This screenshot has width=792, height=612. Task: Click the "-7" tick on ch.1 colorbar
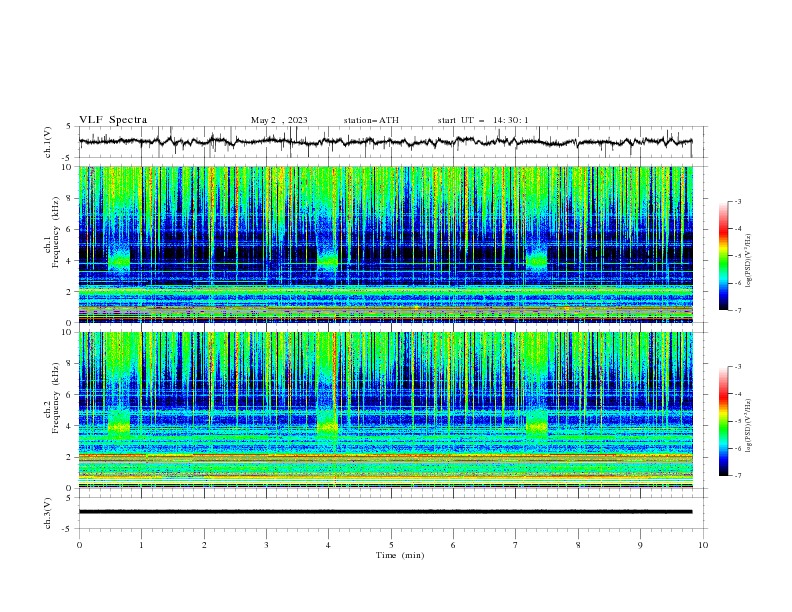coord(738,310)
